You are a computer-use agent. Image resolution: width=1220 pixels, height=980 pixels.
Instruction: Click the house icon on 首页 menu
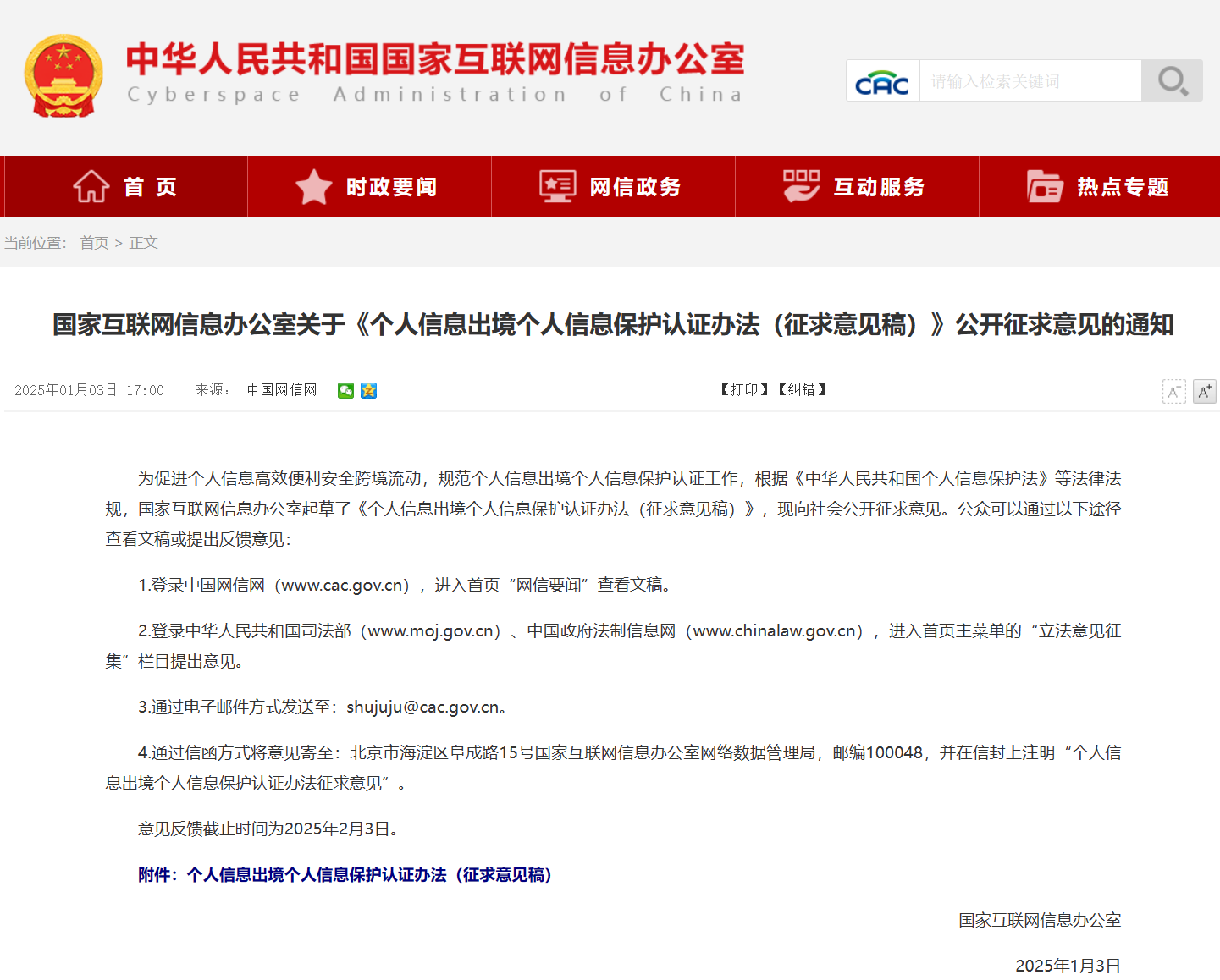[91, 186]
